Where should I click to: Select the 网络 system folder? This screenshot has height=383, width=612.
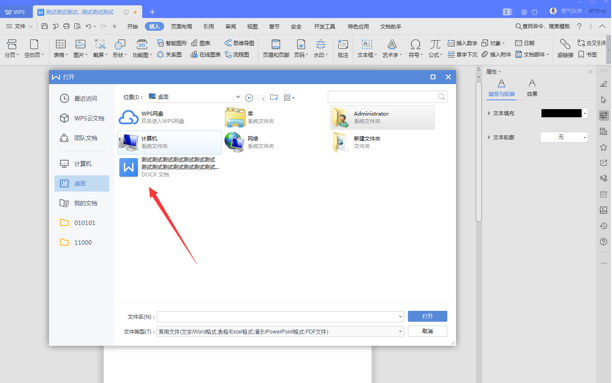(275, 142)
